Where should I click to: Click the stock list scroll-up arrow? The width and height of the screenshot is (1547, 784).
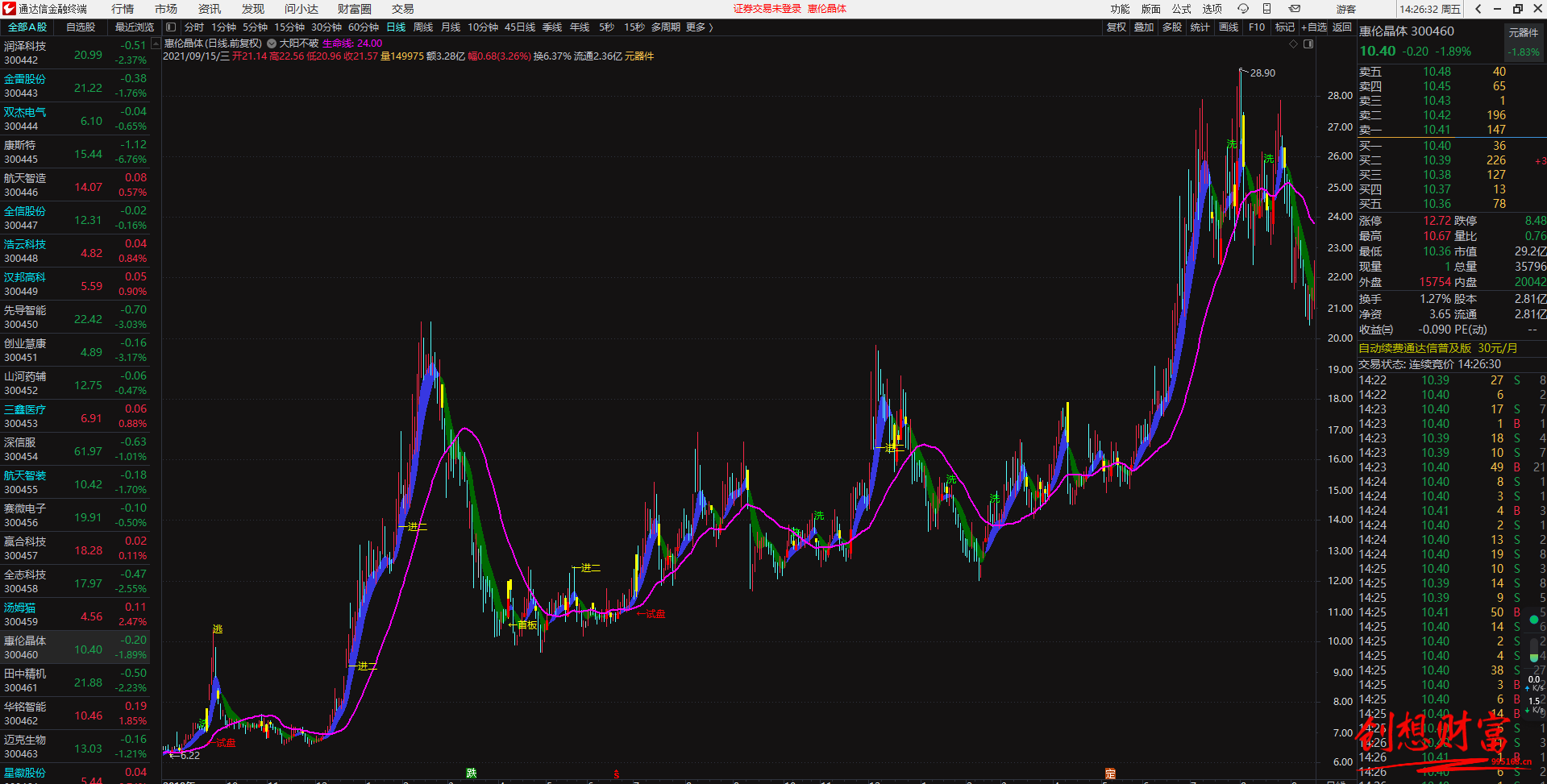156,44
